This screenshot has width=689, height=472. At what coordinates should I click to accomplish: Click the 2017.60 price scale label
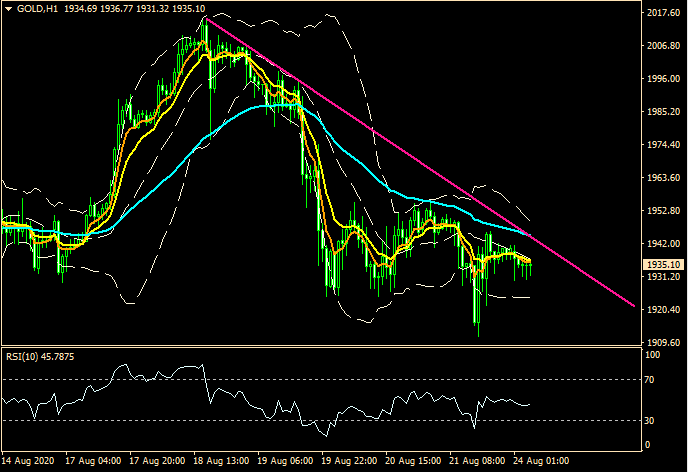pos(661,14)
